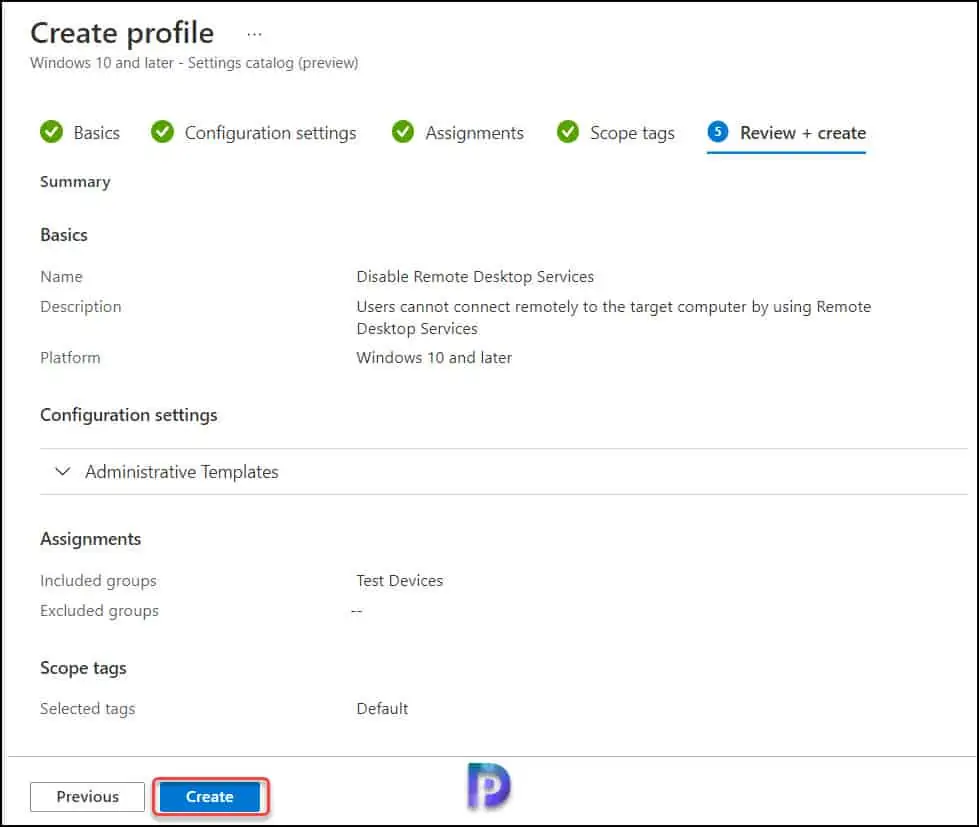Click the Test Devices included group value

[400, 580]
